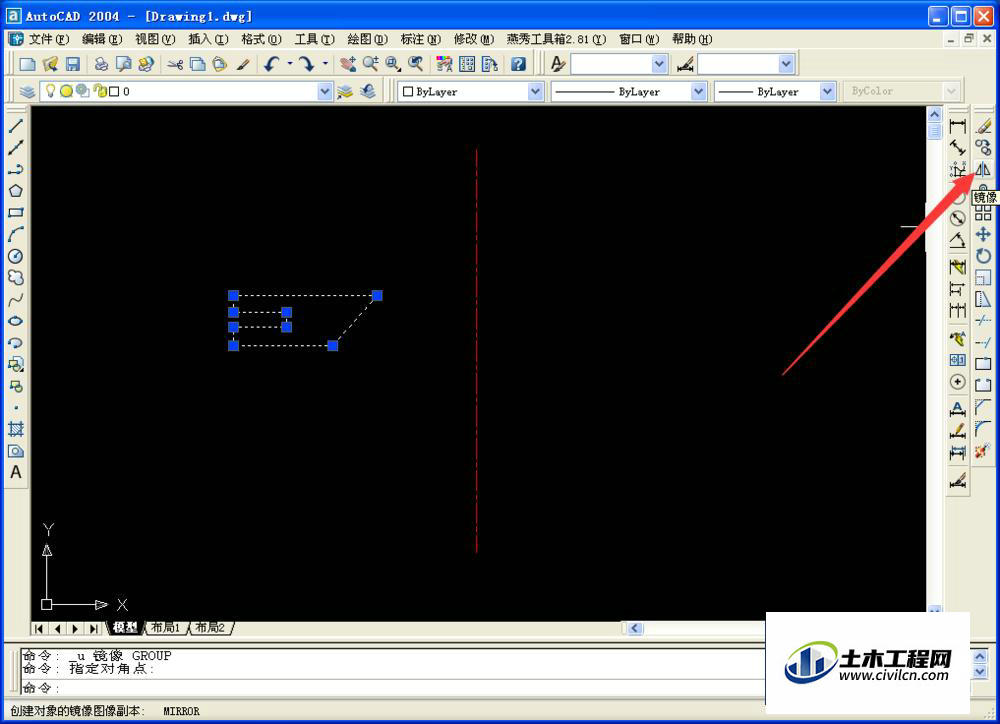Image resolution: width=1000 pixels, height=724 pixels.
Task: Open the 文件(F) menu
Action: pos(49,39)
